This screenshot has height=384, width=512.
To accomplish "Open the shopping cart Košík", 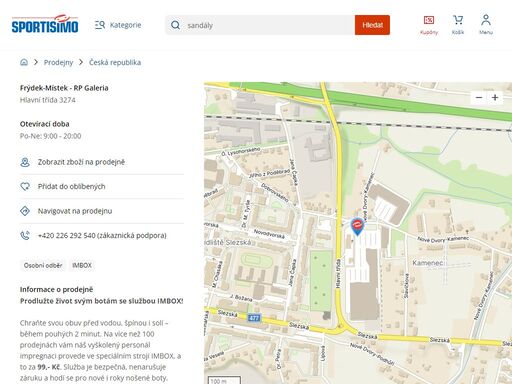I will pos(458,25).
